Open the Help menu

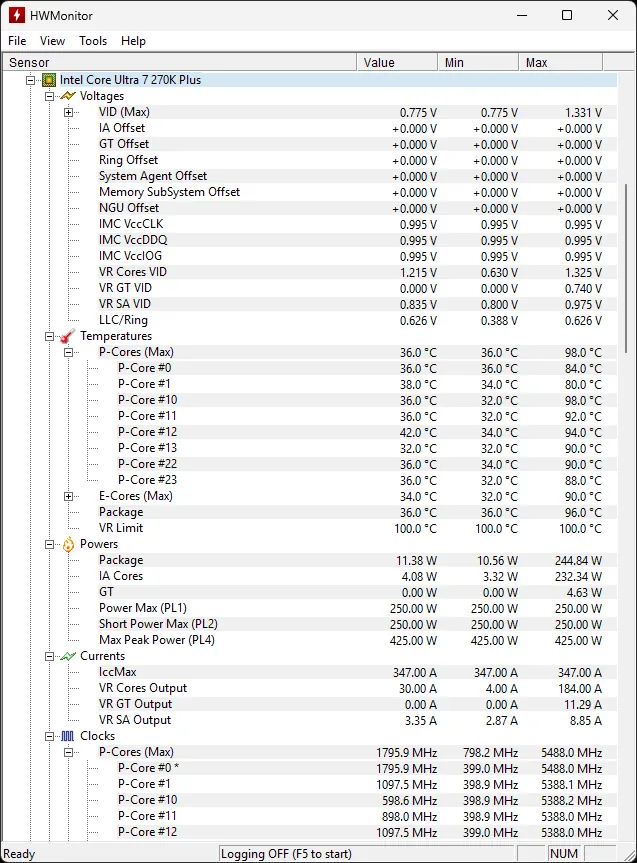click(x=133, y=41)
